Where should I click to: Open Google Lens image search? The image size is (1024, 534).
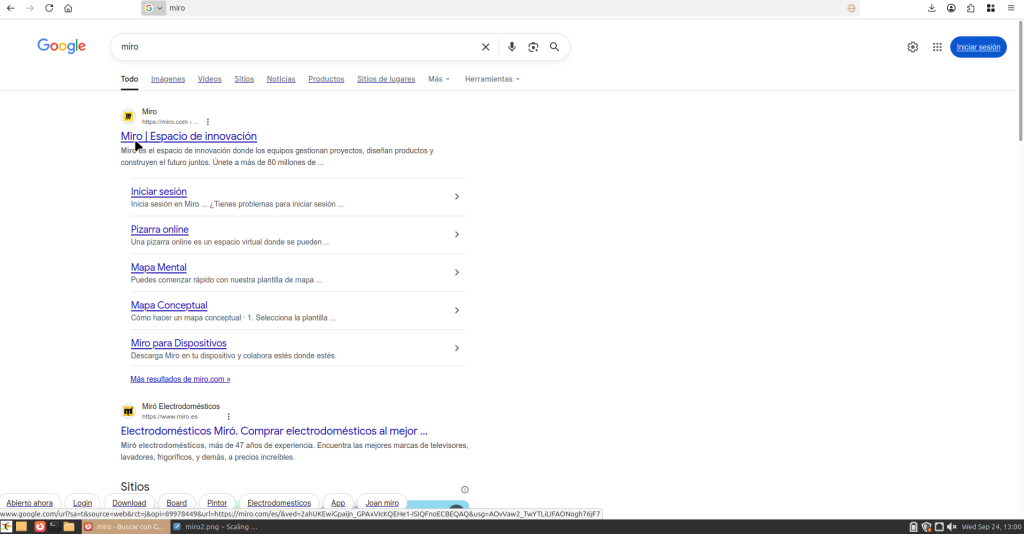tap(533, 47)
